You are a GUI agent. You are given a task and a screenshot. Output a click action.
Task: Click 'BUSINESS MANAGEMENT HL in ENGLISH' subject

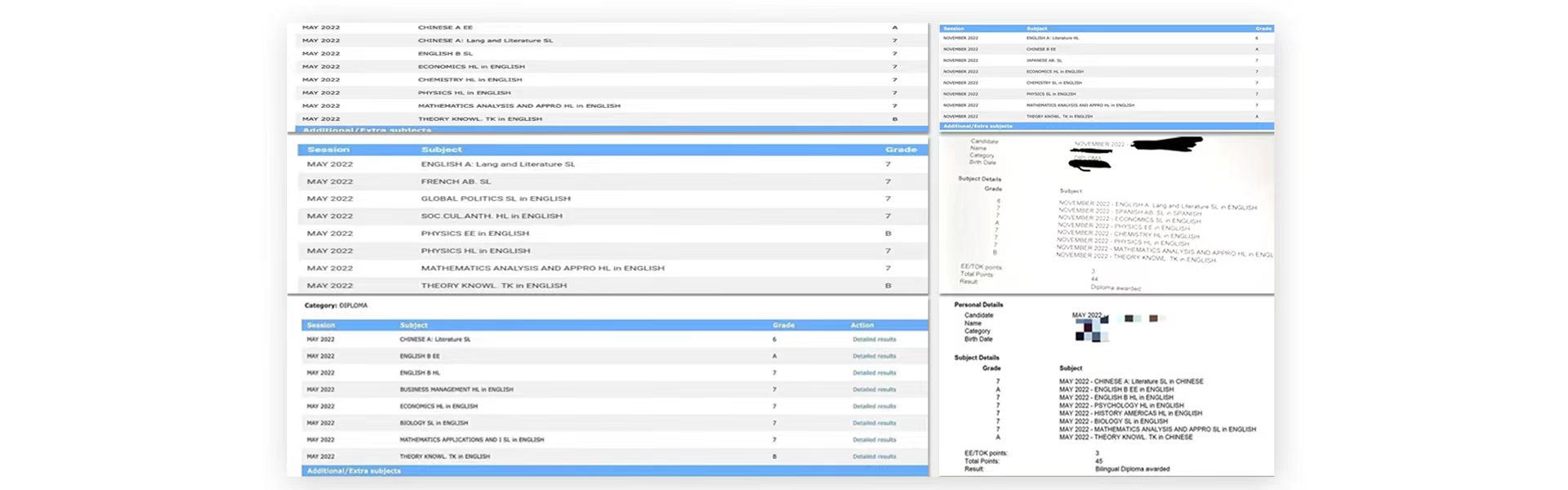coord(457,390)
